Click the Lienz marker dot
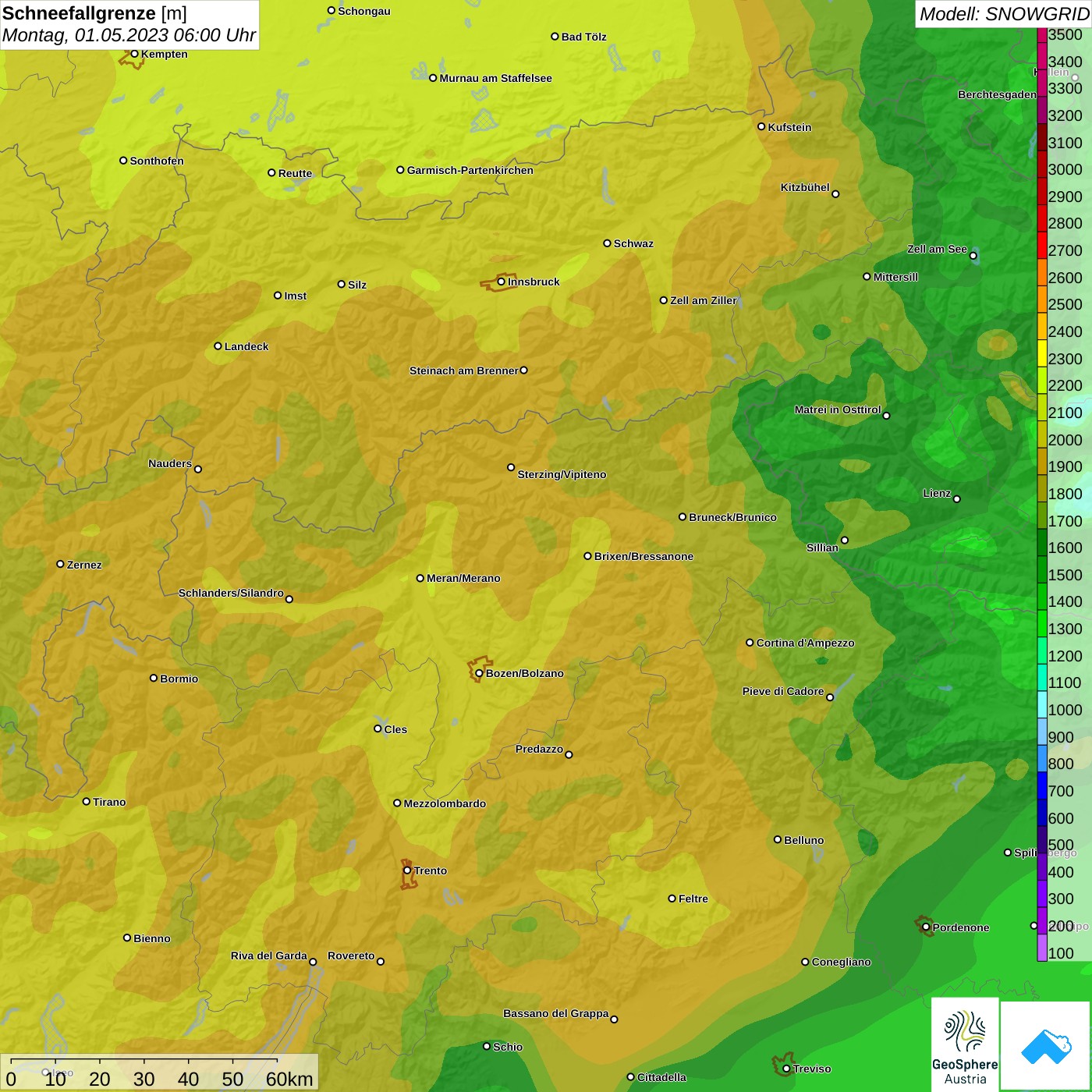Image resolution: width=1092 pixels, height=1092 pixels. point(957,499)
